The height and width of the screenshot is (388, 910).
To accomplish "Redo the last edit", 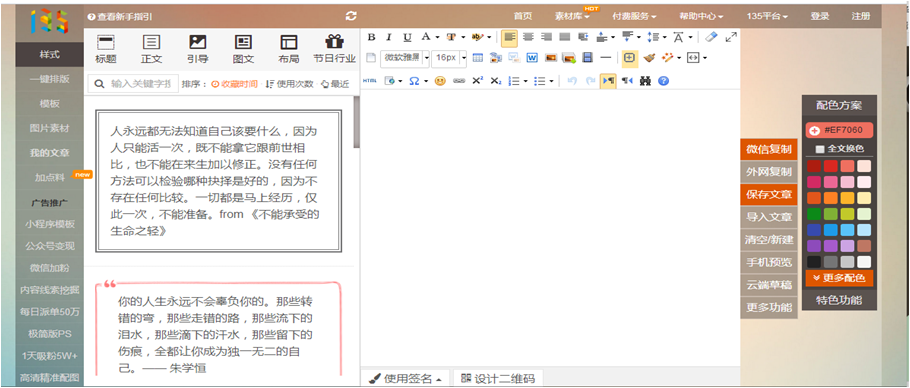I will pyautogui.click(x=590, y=81).
